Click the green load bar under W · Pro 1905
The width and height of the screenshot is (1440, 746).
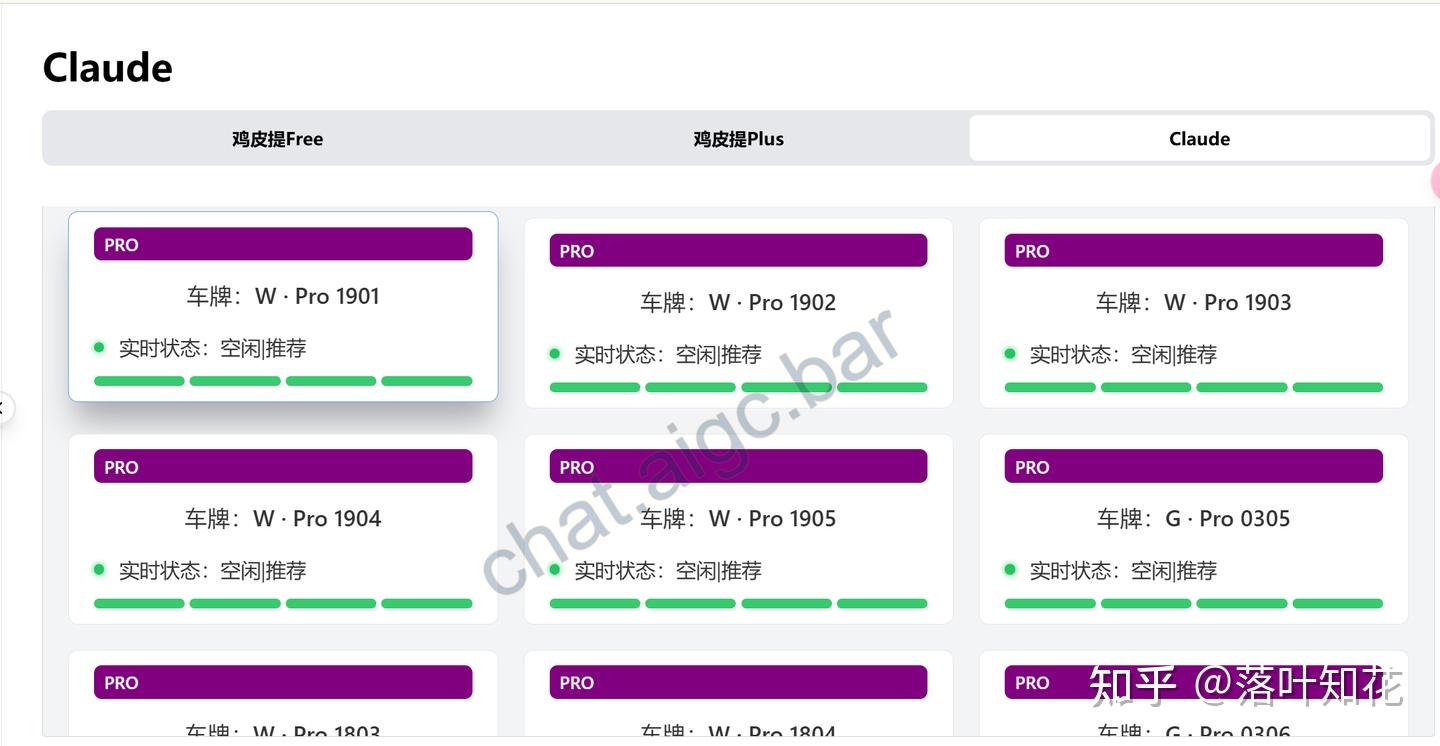(738, 604)
